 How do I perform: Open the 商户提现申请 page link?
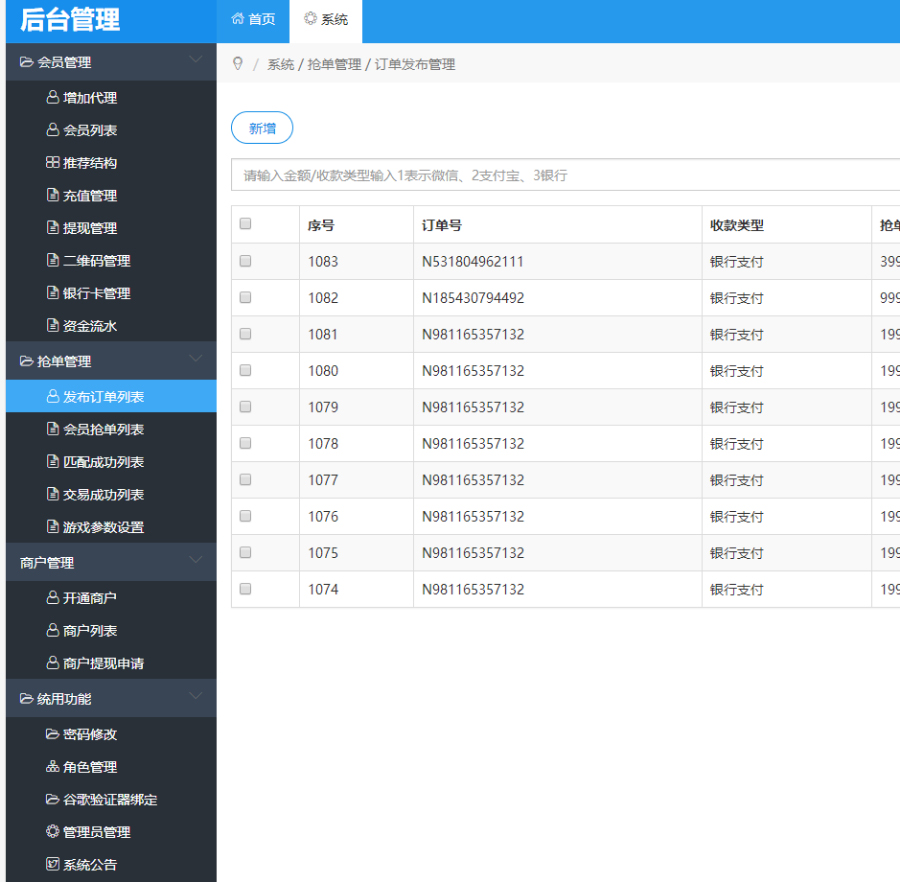coord(103,663)
